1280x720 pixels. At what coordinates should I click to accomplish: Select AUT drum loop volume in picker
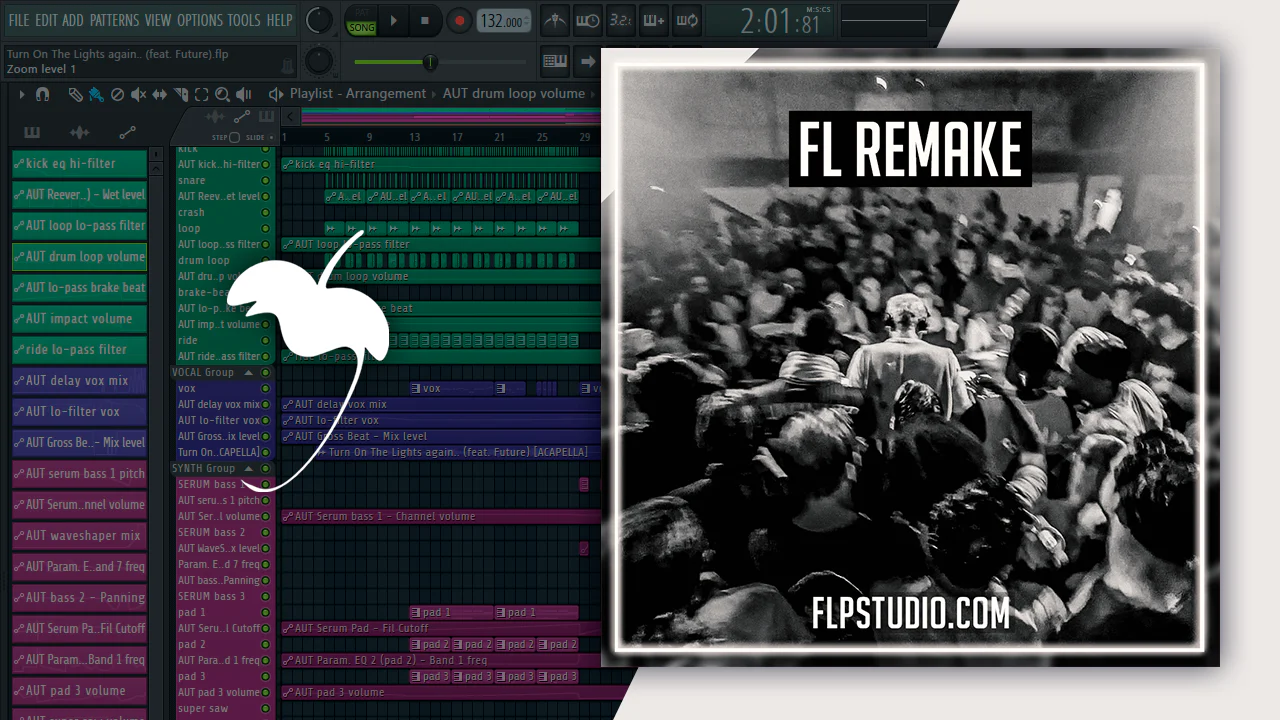(x=79, y=257)
